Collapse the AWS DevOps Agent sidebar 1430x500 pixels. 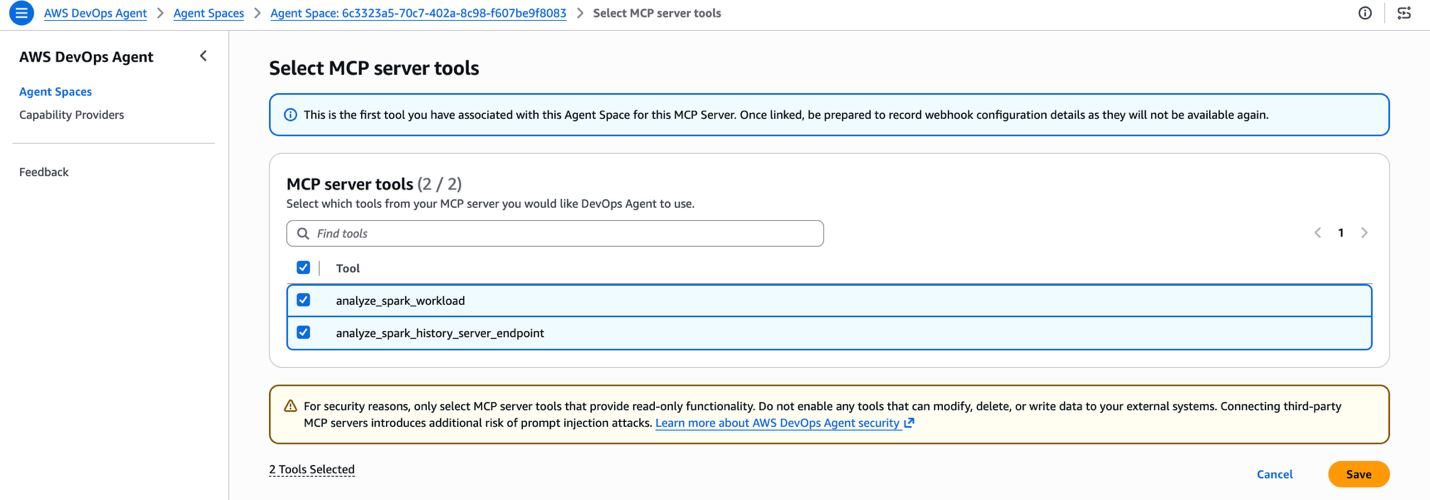click(x=203, y=56)
